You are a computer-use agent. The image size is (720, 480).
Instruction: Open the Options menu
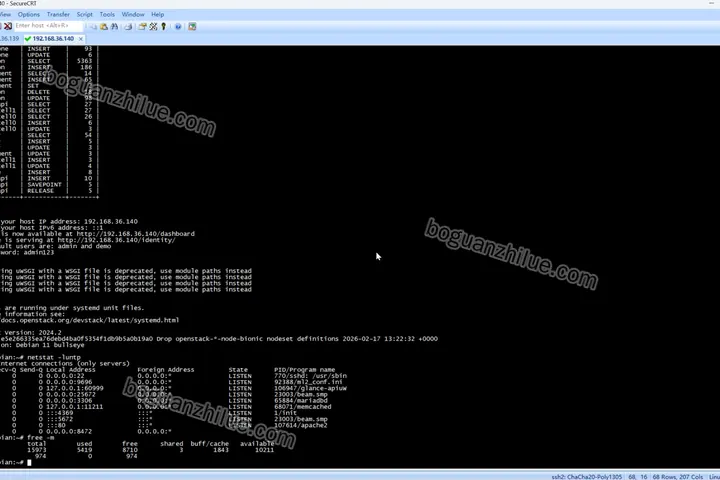coord(28,15)
